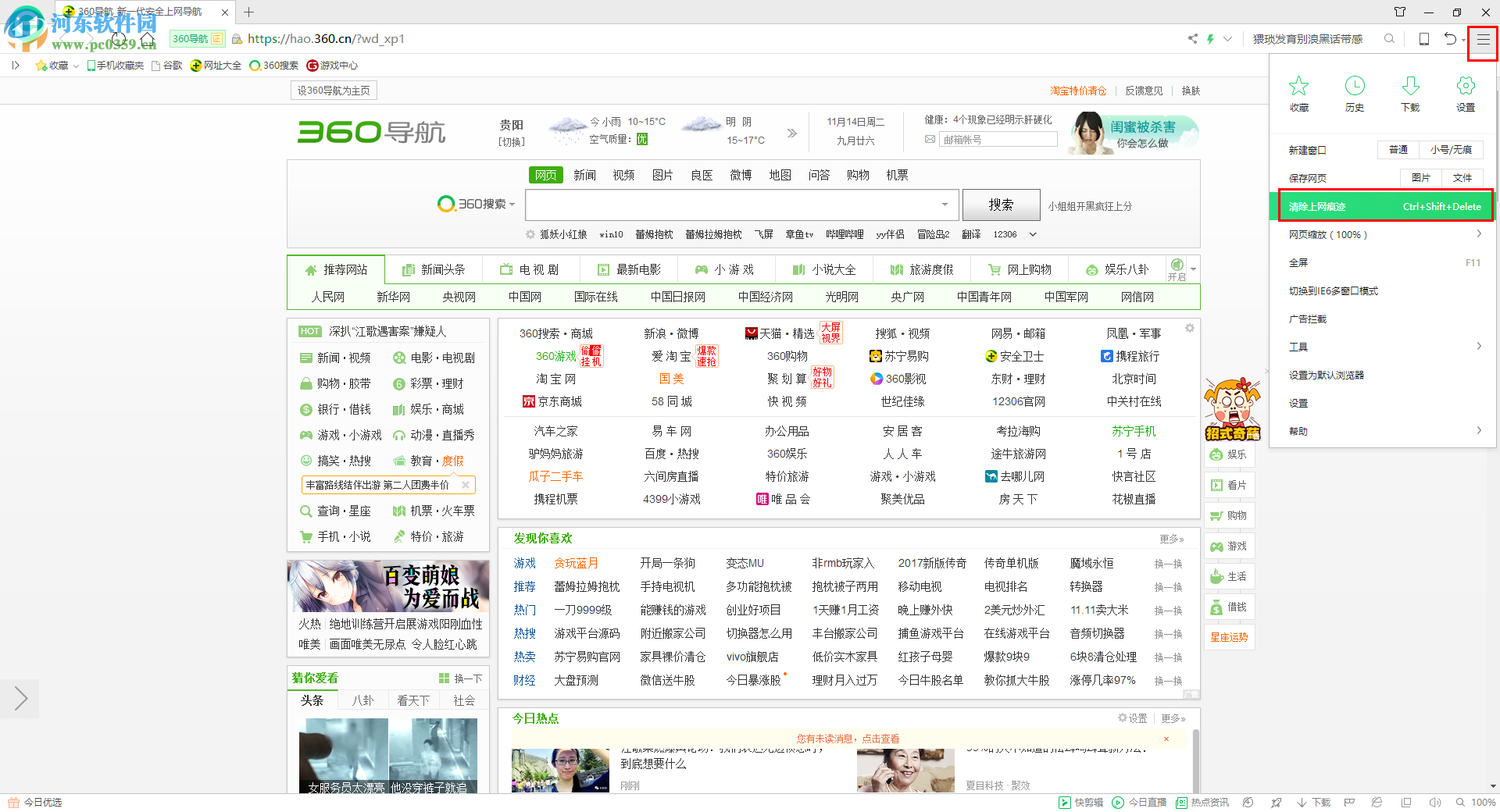Toggle the bookmarks sidebar arrow icon
The width and height of the screenshot is (1500, 812).
16,66
